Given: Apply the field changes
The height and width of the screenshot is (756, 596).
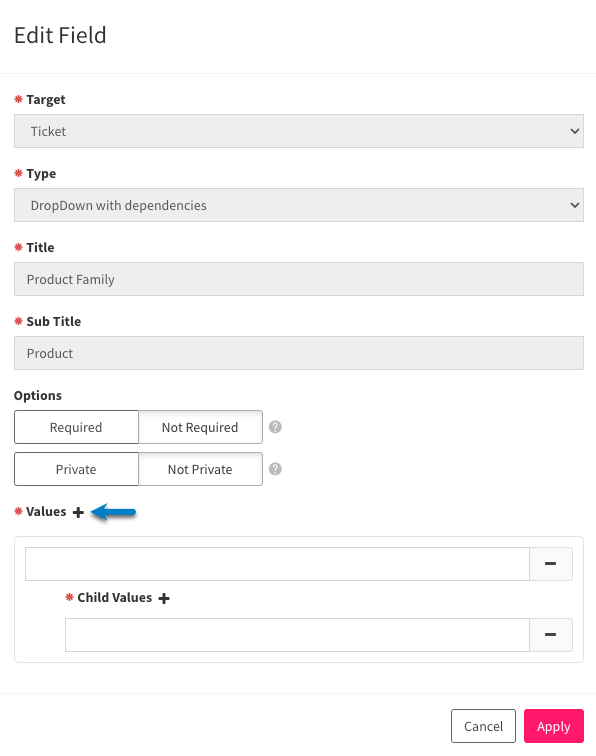Looking at the screenshot, I should (554, 726).
